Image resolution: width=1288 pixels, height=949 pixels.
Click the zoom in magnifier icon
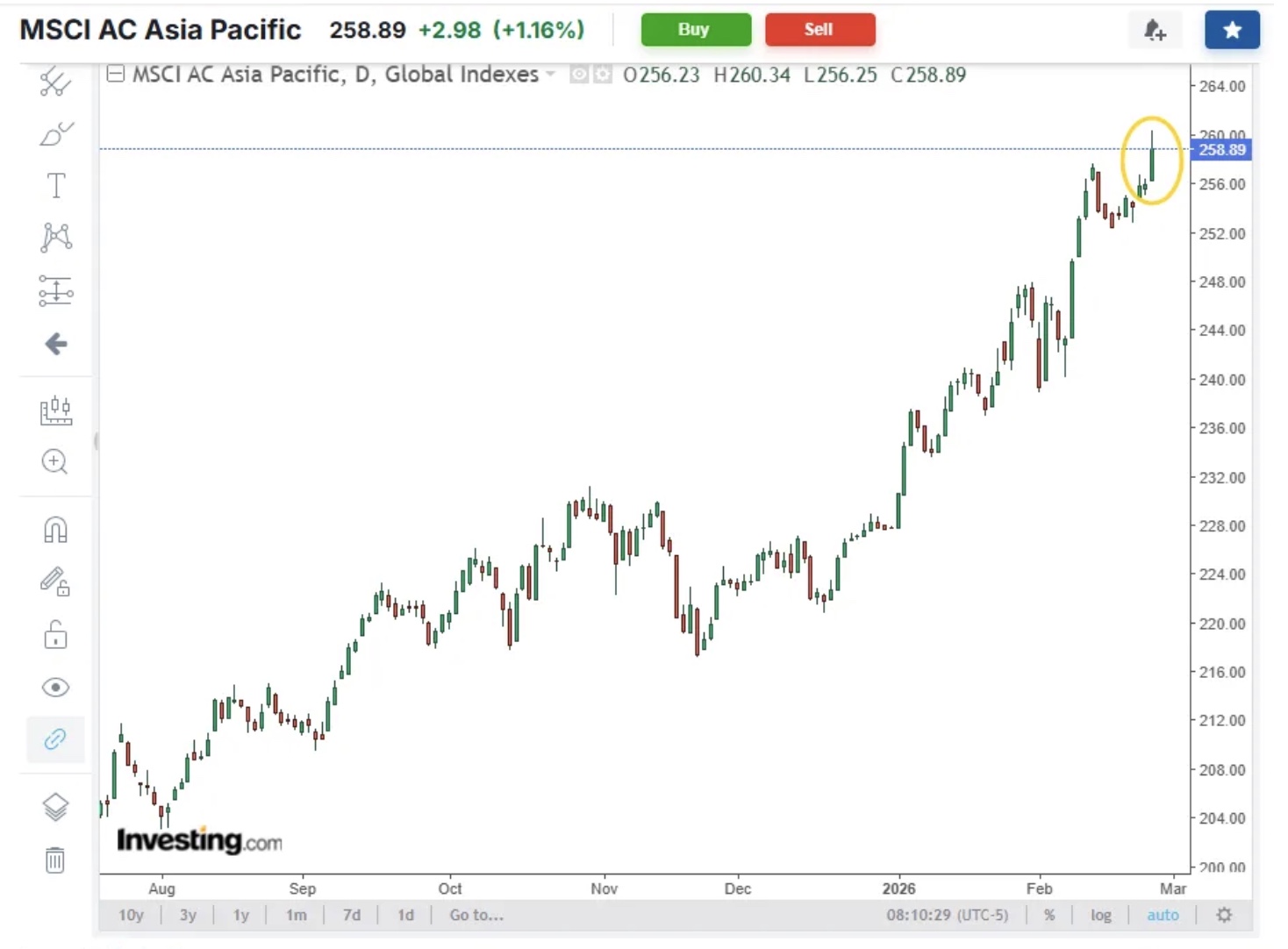tap(55, 461)
